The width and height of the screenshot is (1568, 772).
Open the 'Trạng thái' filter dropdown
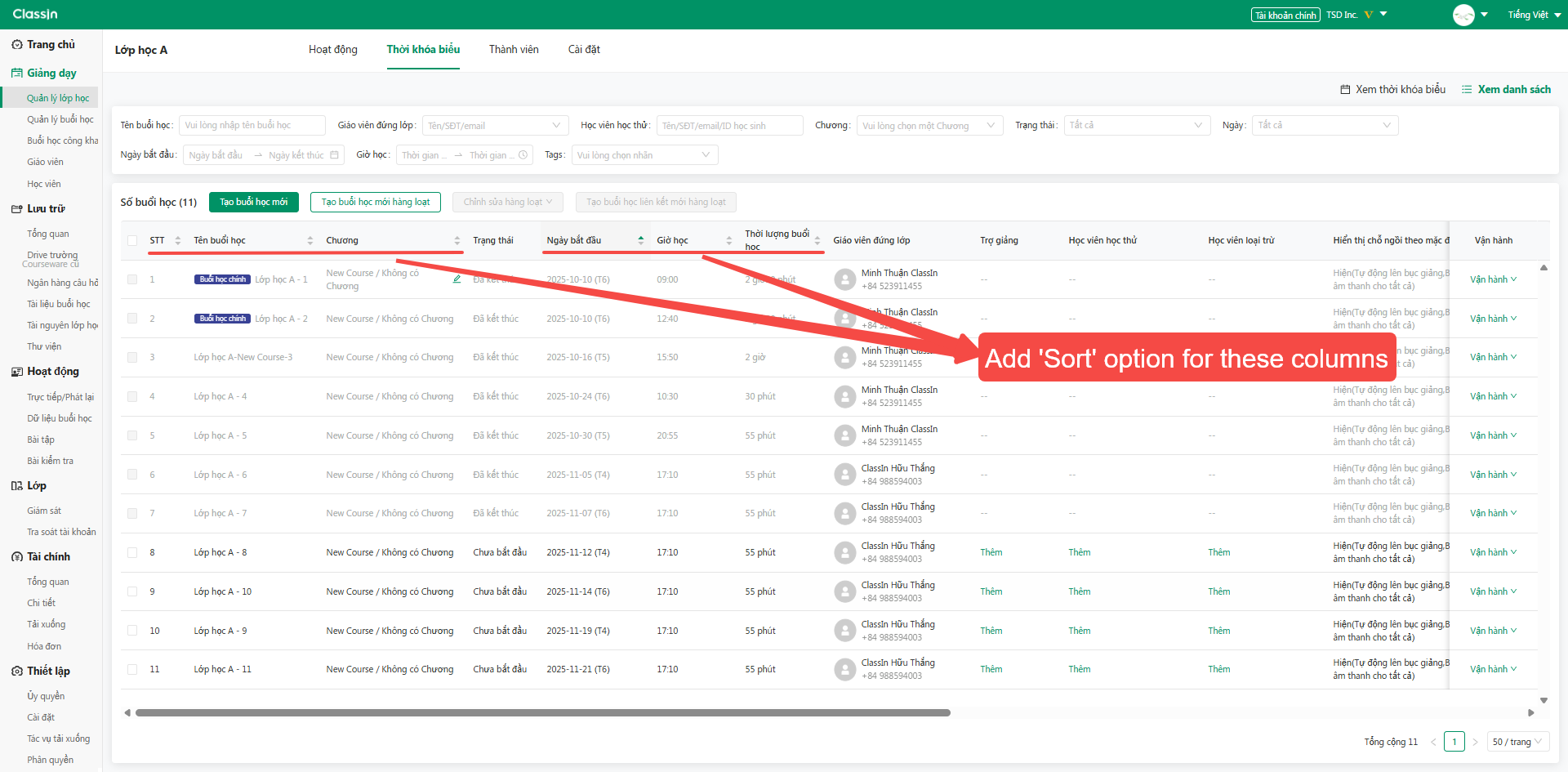tap(1136, 125)
